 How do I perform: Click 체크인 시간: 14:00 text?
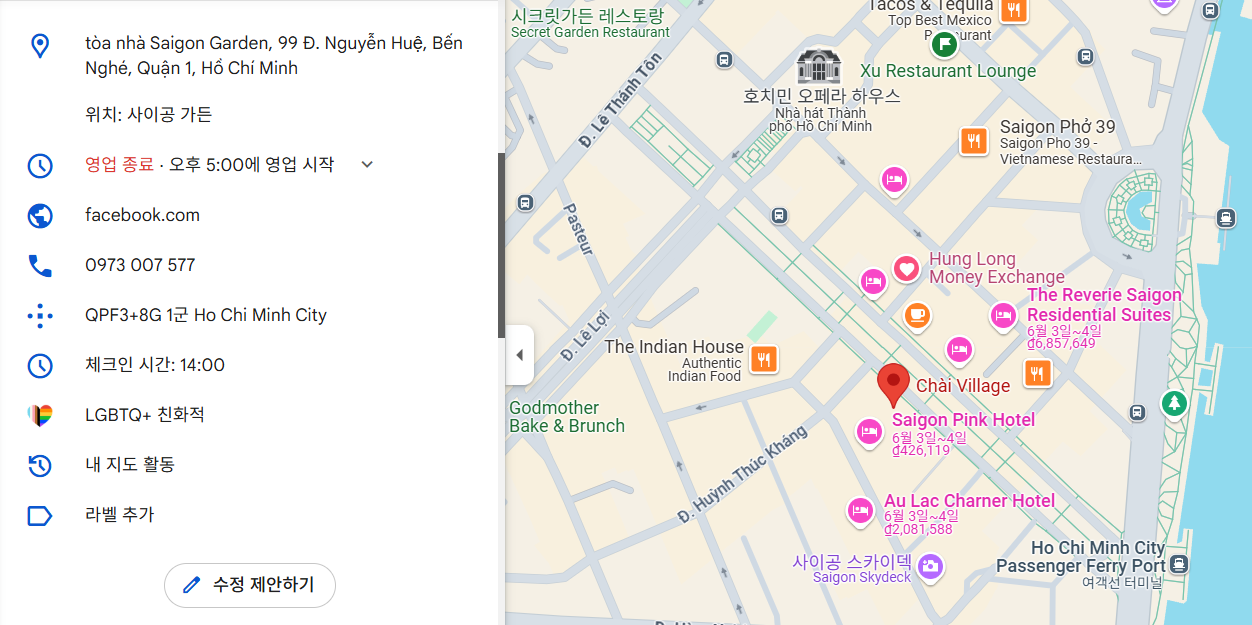(x=155, y=365)
